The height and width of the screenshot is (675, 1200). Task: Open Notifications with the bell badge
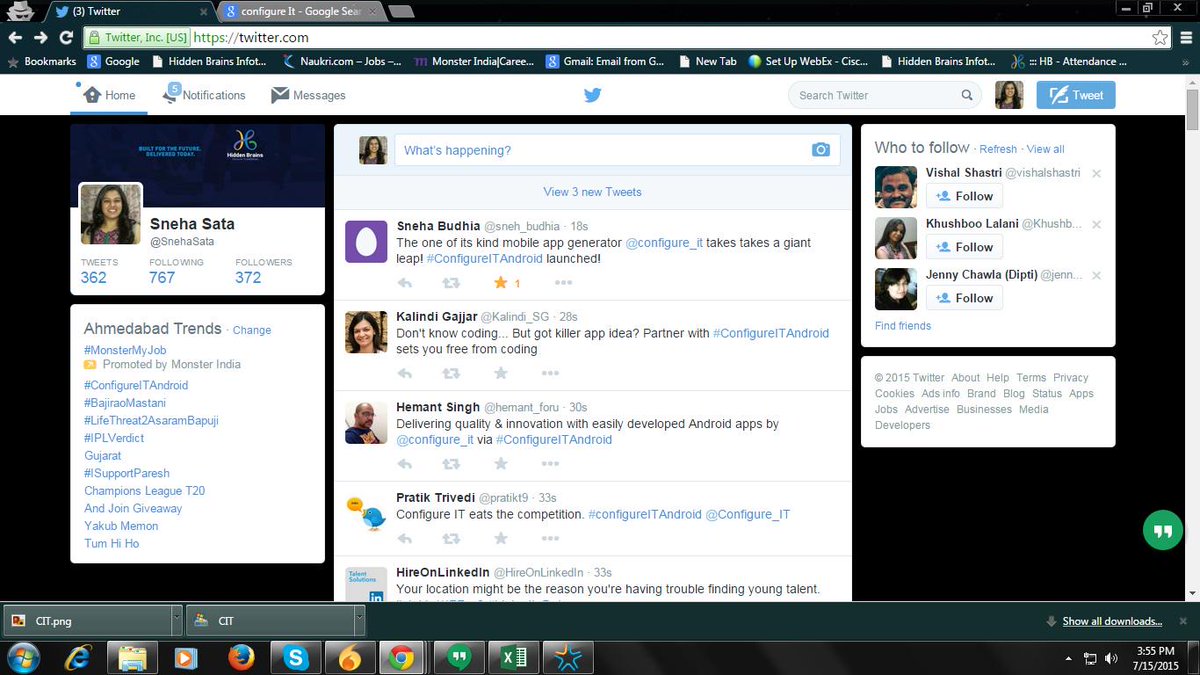204,95
